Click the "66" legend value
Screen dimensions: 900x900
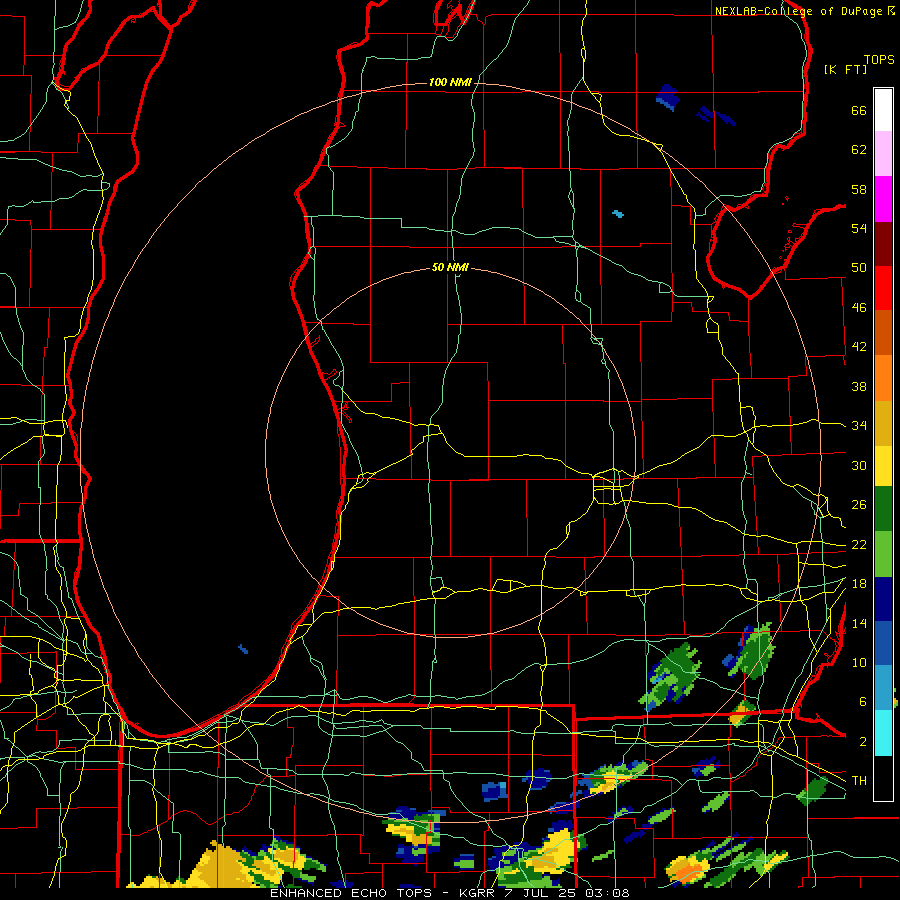[x=859, y=111]
